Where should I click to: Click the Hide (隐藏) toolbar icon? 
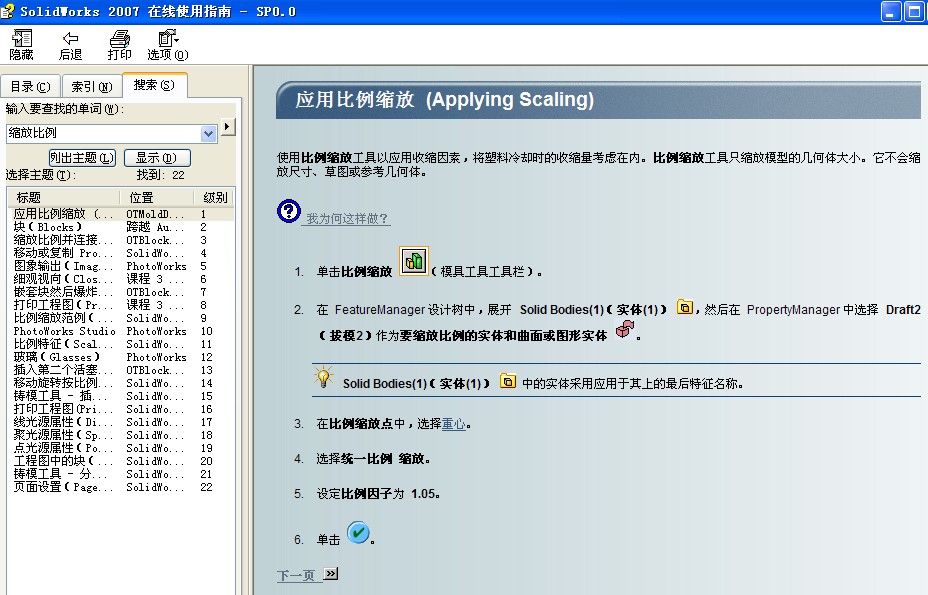click(22, 45)
